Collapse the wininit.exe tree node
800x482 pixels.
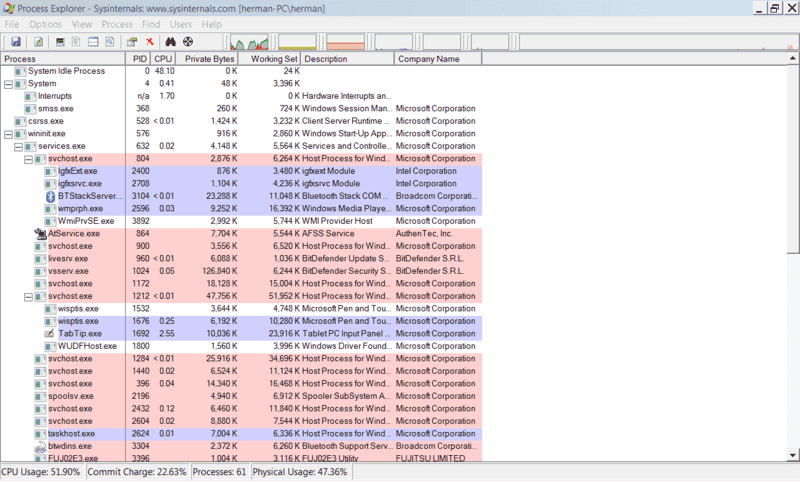click(x=8, y=133)
